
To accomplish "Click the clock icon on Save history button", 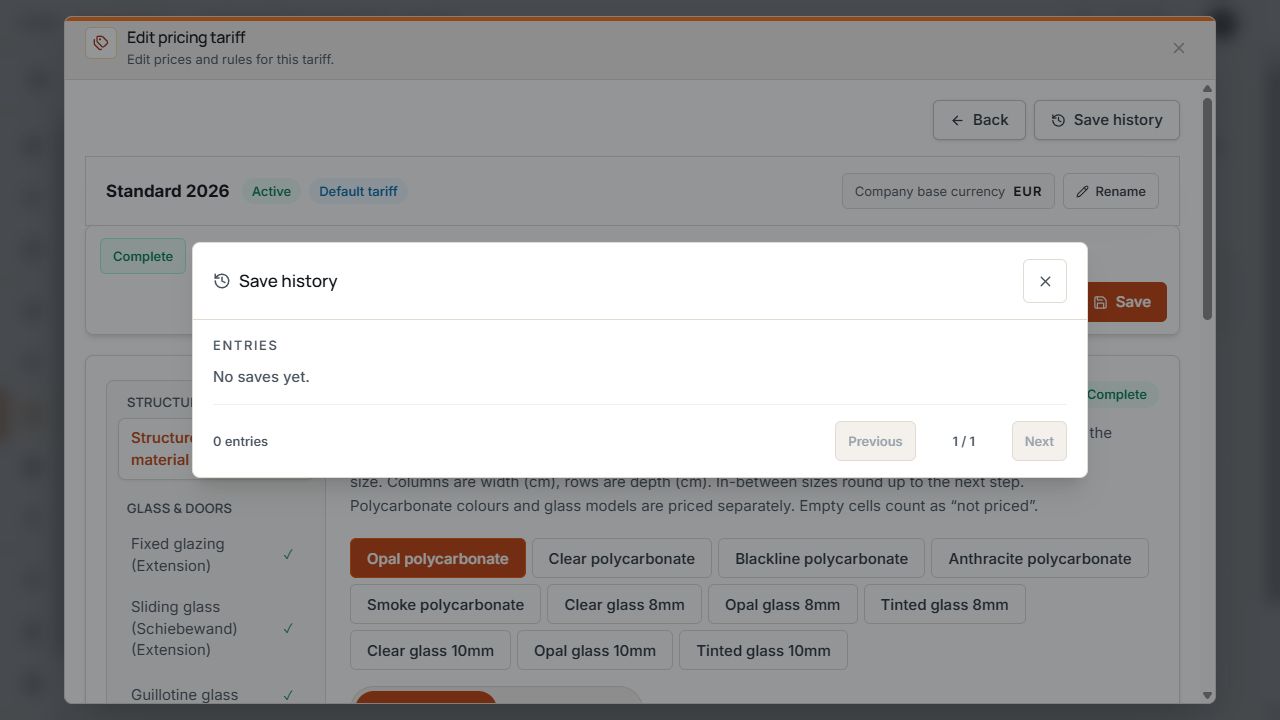I will (x=1058, y=120).
